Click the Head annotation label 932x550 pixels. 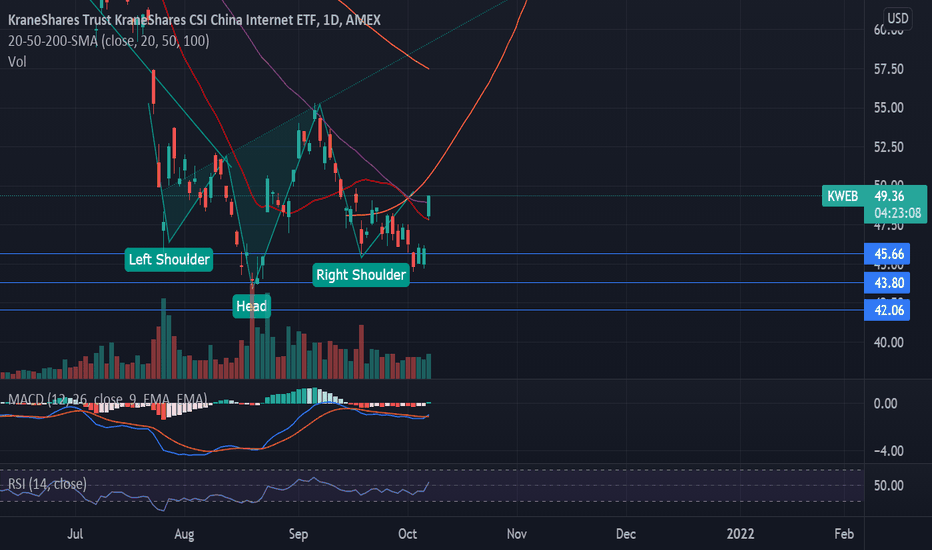pos(251,306)
